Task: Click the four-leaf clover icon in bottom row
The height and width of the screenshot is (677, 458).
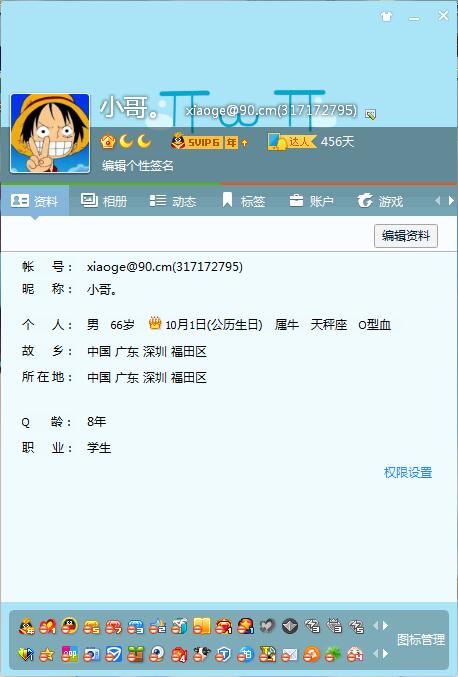Action: click(x=333, y=655)
